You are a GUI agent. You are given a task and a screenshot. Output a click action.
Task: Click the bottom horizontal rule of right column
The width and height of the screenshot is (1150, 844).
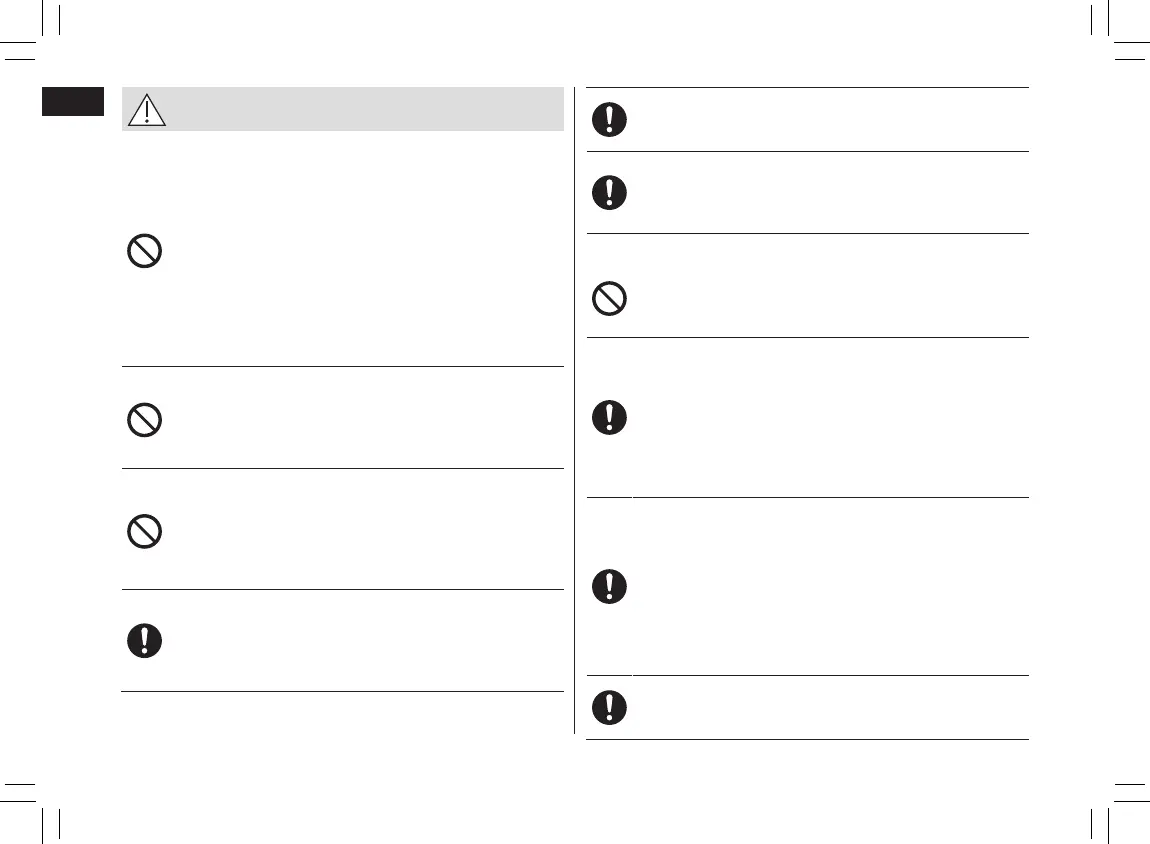coord(807,740)
